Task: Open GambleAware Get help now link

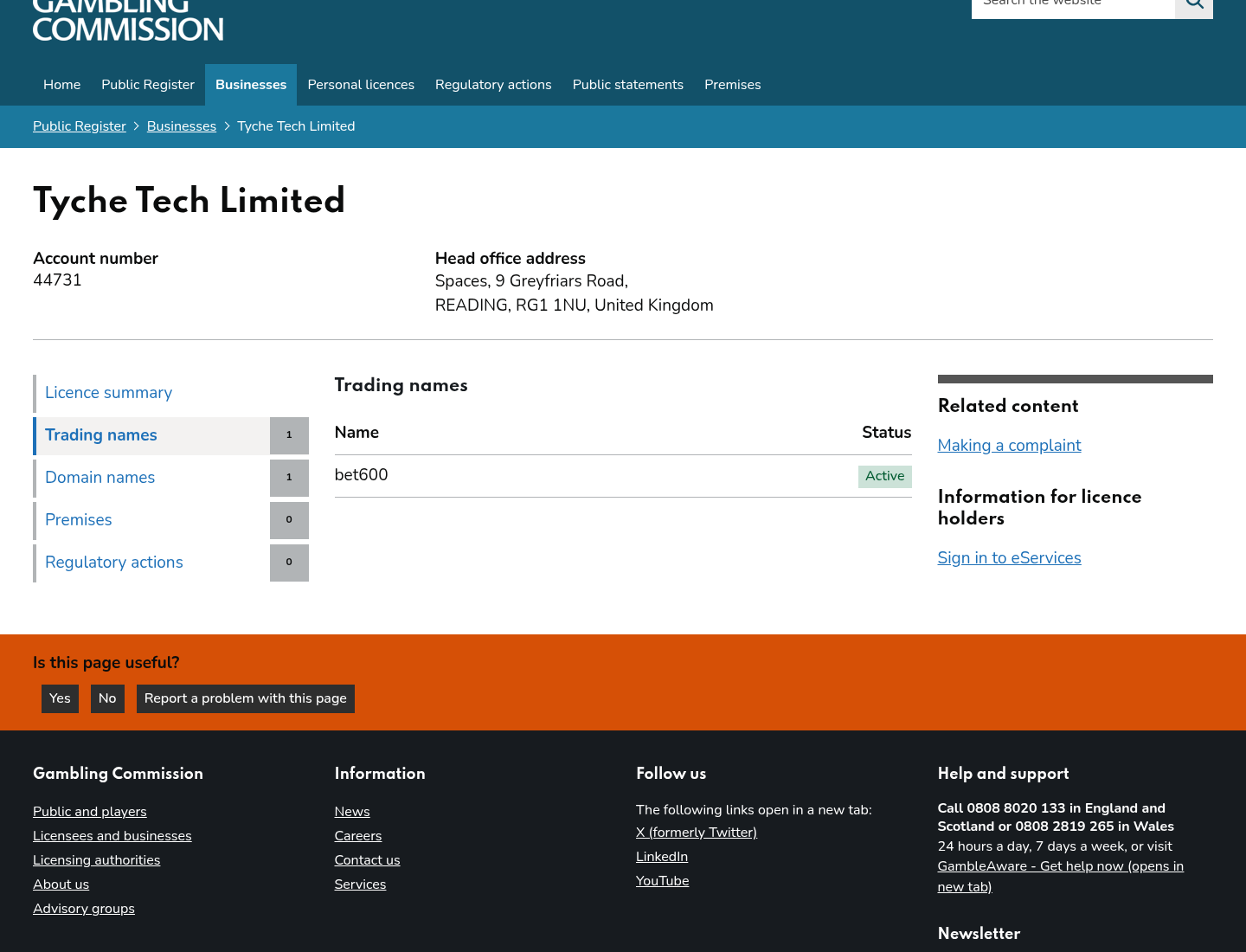Action: (x=1061, y=876)
